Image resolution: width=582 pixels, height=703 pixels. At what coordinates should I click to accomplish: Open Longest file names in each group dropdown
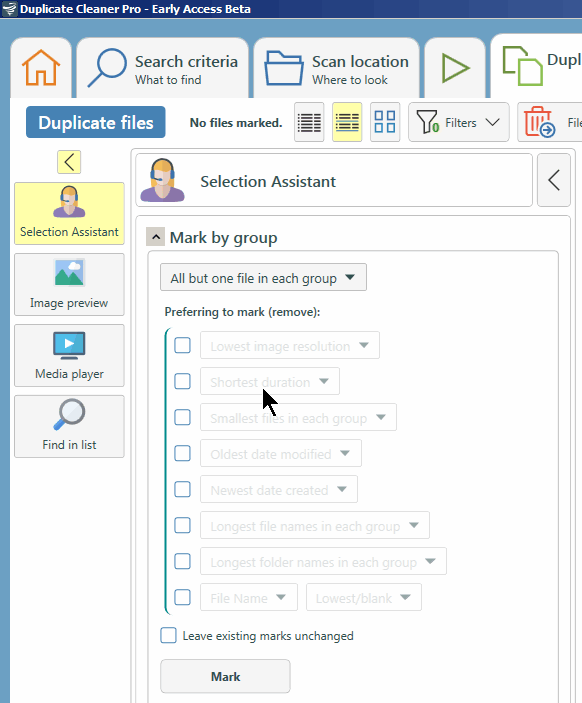point(315,525)
